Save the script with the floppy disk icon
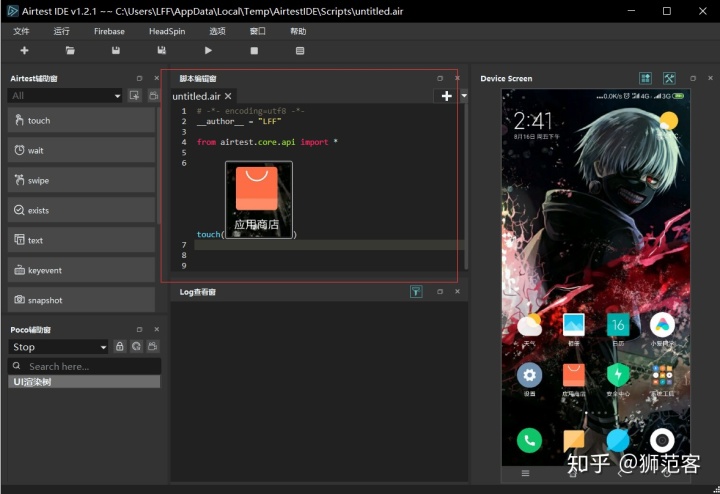This screenshot has height=494, width=720. (x=116, y=51)
